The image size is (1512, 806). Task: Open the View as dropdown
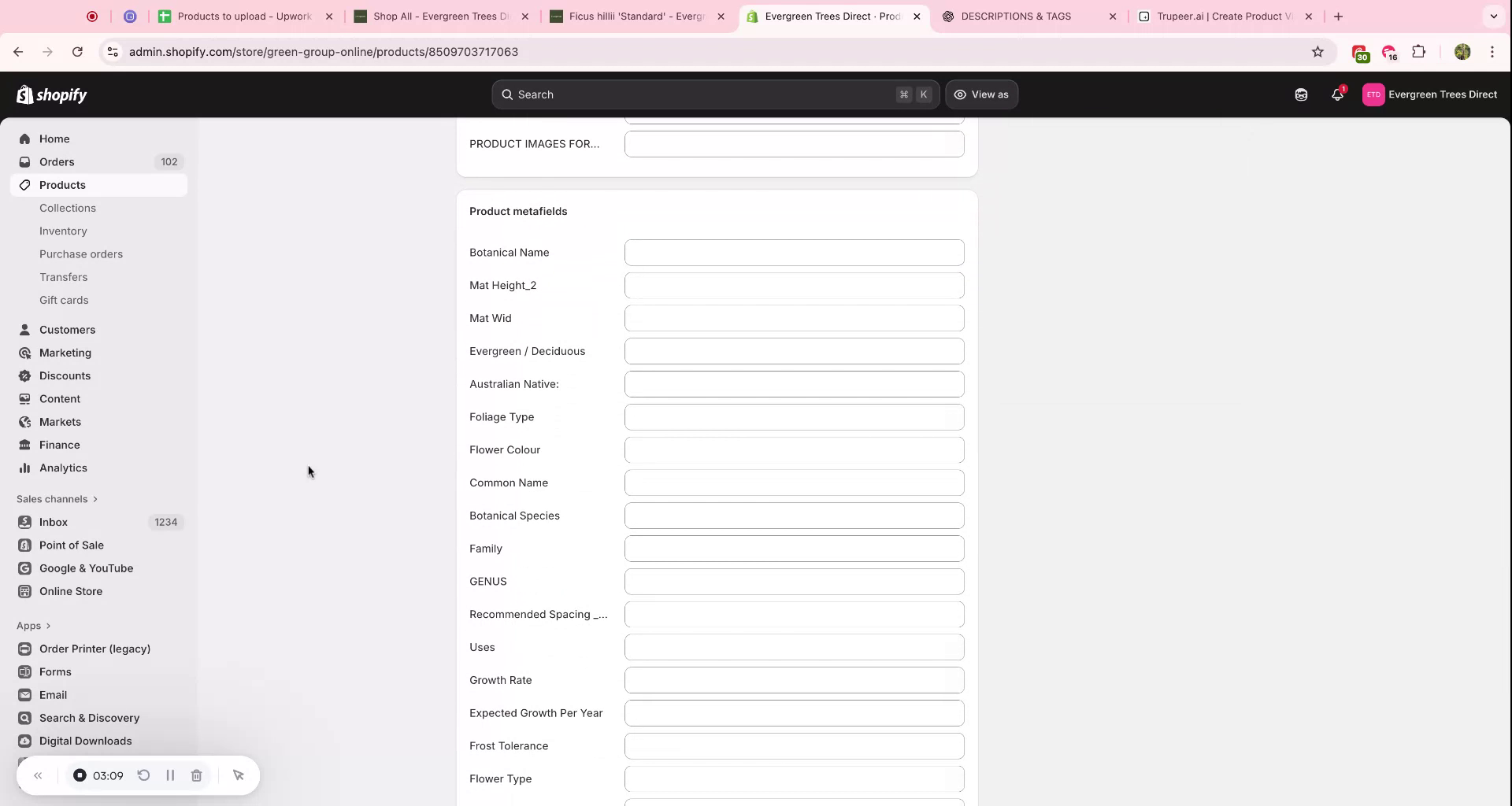(981, 94)
